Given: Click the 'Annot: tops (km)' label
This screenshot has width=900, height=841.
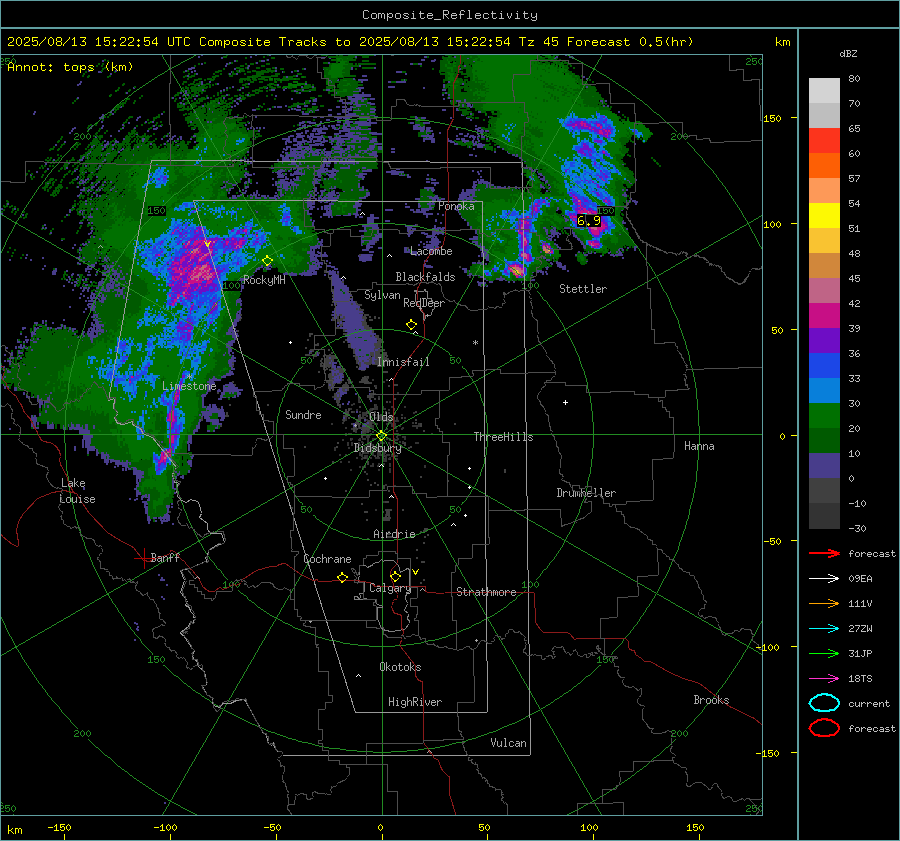Looking at the screenshot, I should tap(70, 67).
